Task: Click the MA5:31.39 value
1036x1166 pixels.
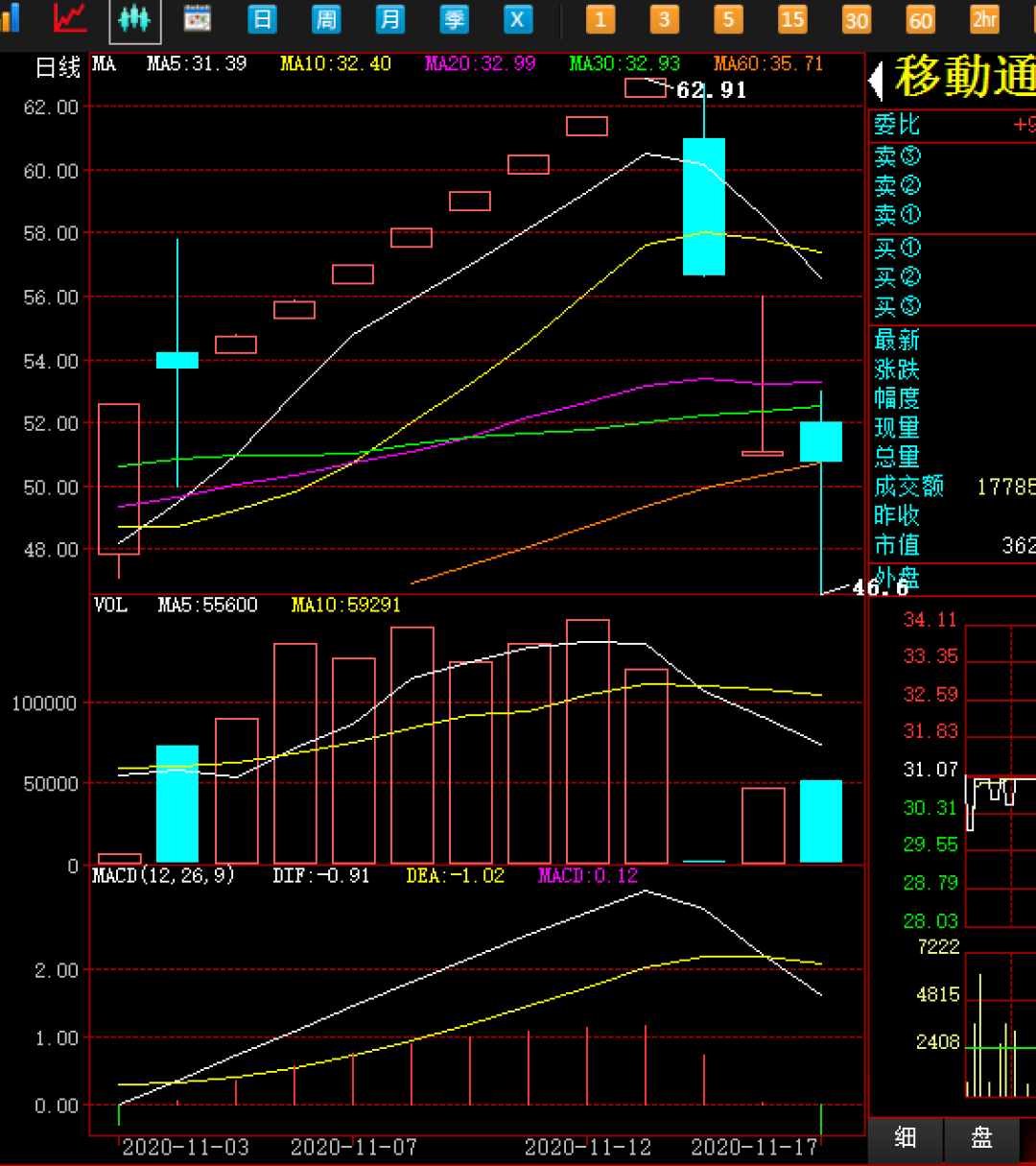Action: click(x=197, y=64)
